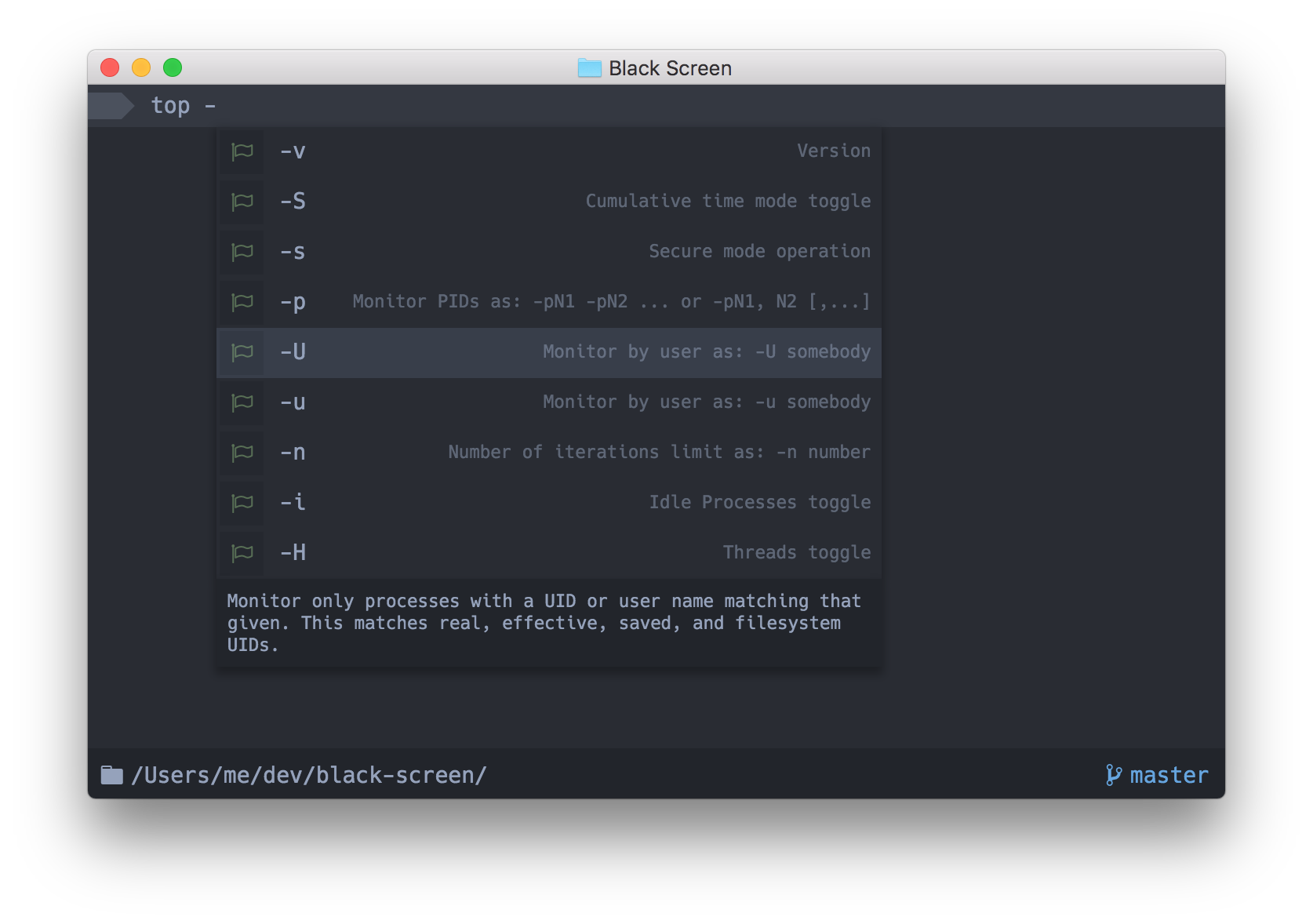1313x924 pixels.
Task: Select the lowercase -u somebody suggestion
Action: click(549, 402)
